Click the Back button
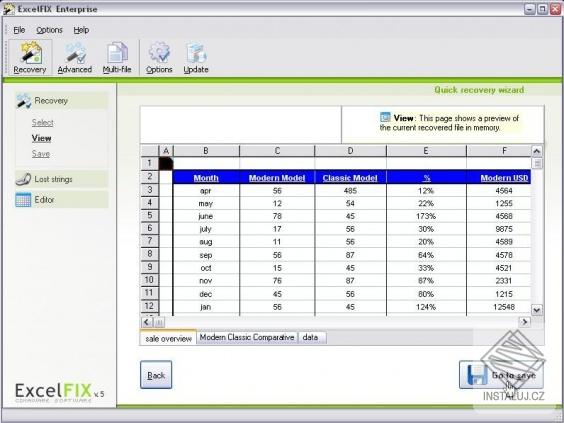Viewport: 564px width, 423px height. (x=156, y=375)
